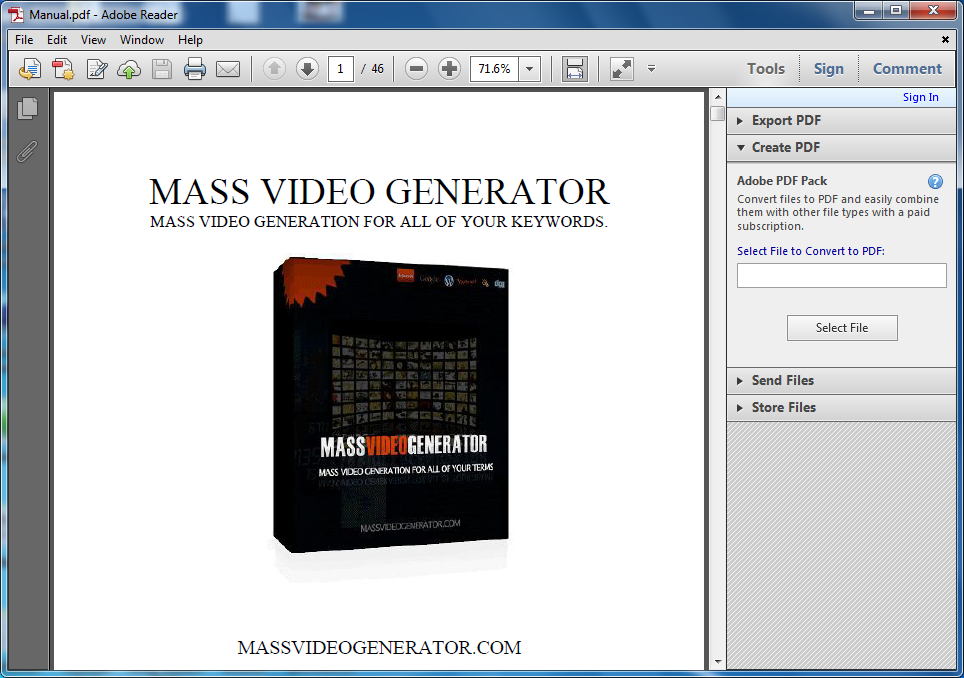Click the Adobe Reader title bar icon

[15, 14]
